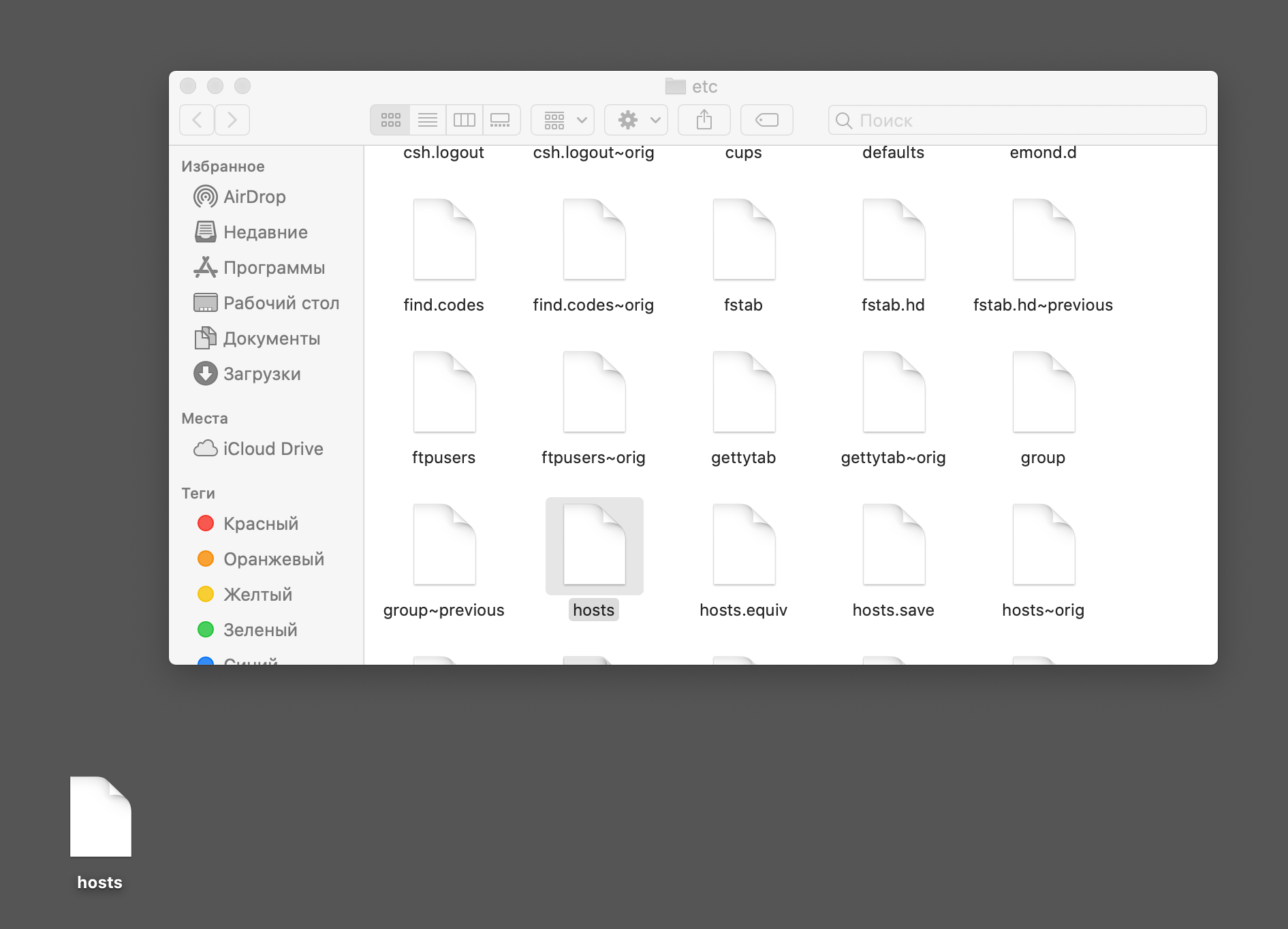This screenshot has width=1288, height=929.
Task: Go back with the left arrow
Action: pyautogui.click(x=198, y=121)
